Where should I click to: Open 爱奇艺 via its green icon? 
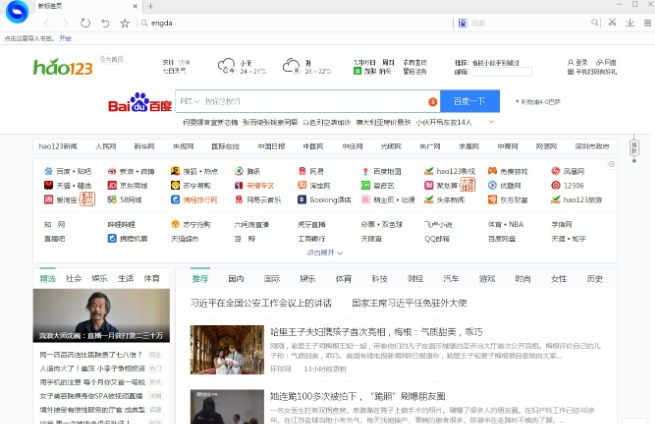tap(366, 185)
